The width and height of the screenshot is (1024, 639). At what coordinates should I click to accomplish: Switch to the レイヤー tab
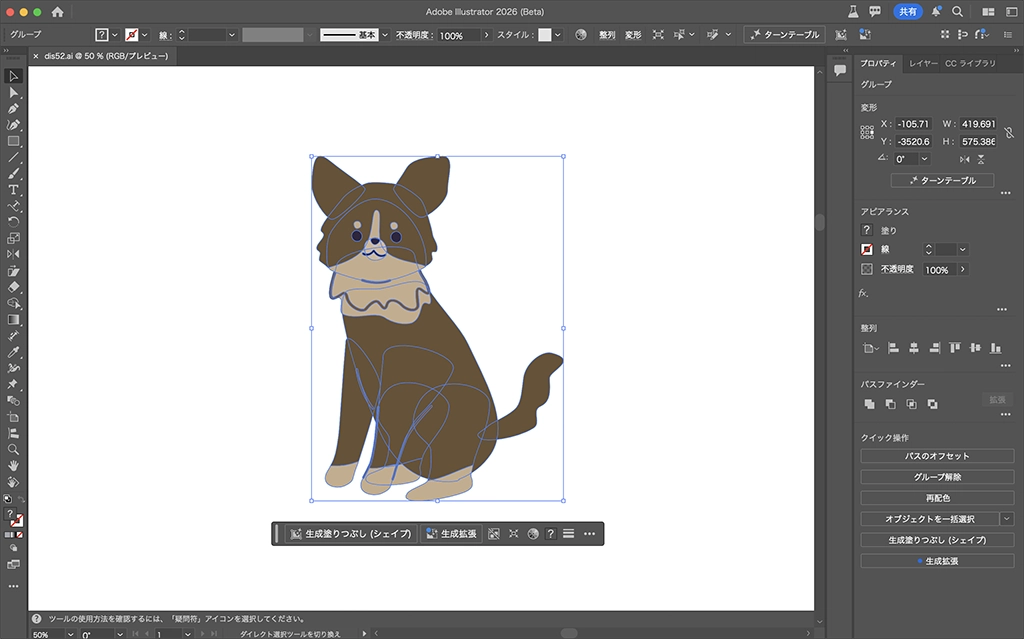pyautogui.click(x=923, y=63)
